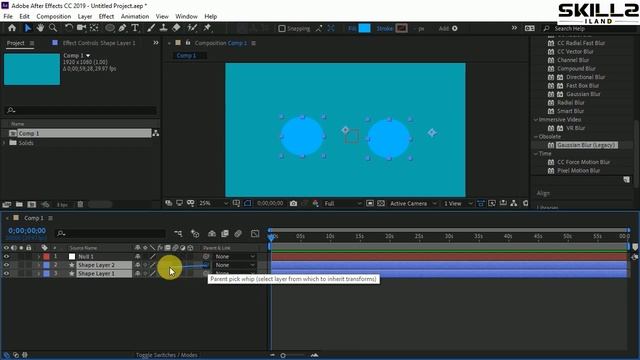Click the Fill color swatch

click(x=364, y=28)
